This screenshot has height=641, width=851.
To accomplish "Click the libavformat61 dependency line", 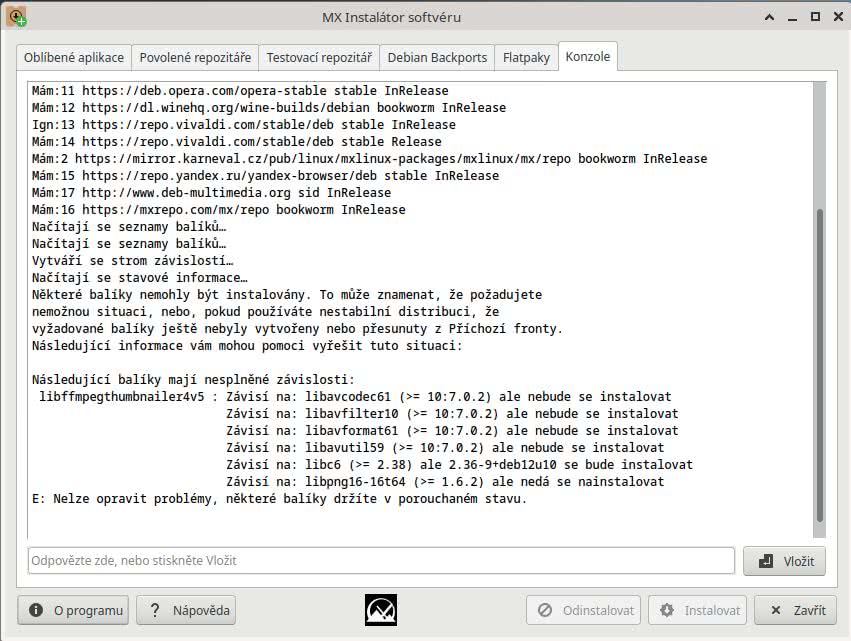I will 452,430.
